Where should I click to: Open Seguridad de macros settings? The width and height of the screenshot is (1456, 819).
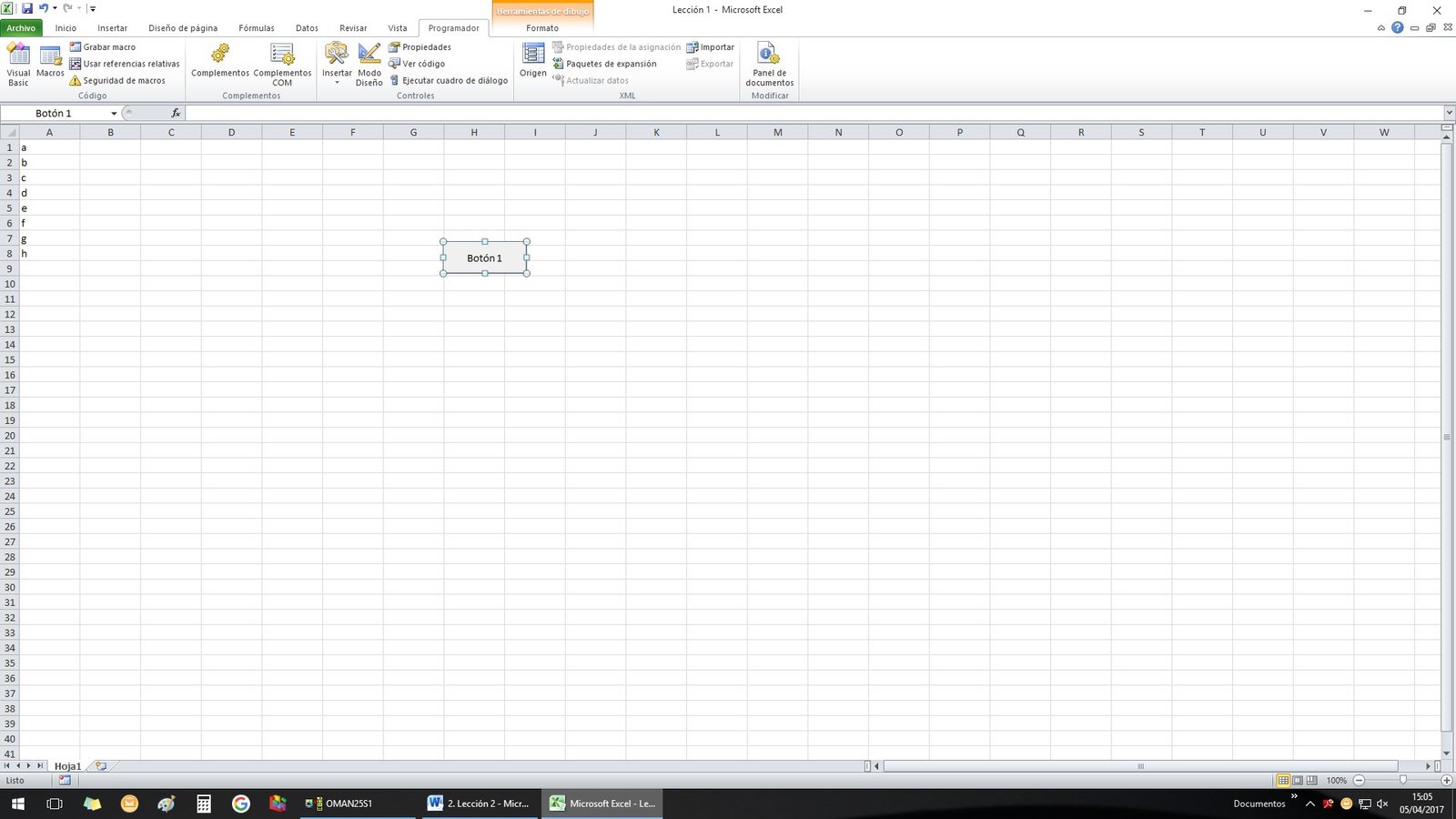117,80
